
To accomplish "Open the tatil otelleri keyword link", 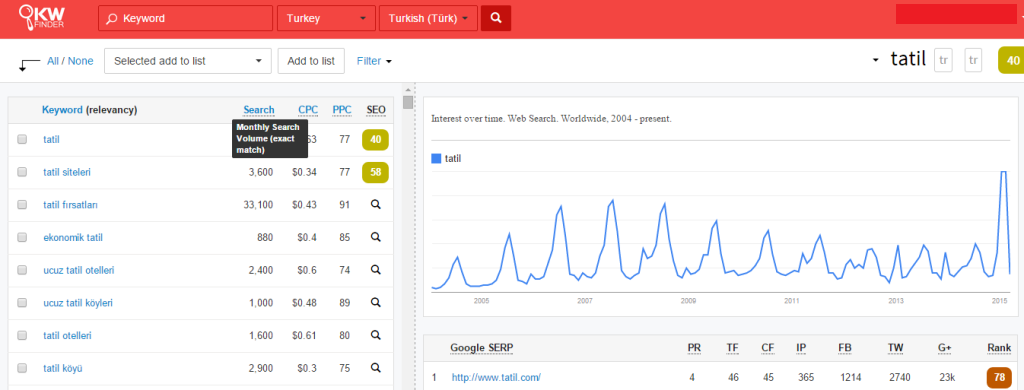I will pyautogui.click(x=67, y=335).
